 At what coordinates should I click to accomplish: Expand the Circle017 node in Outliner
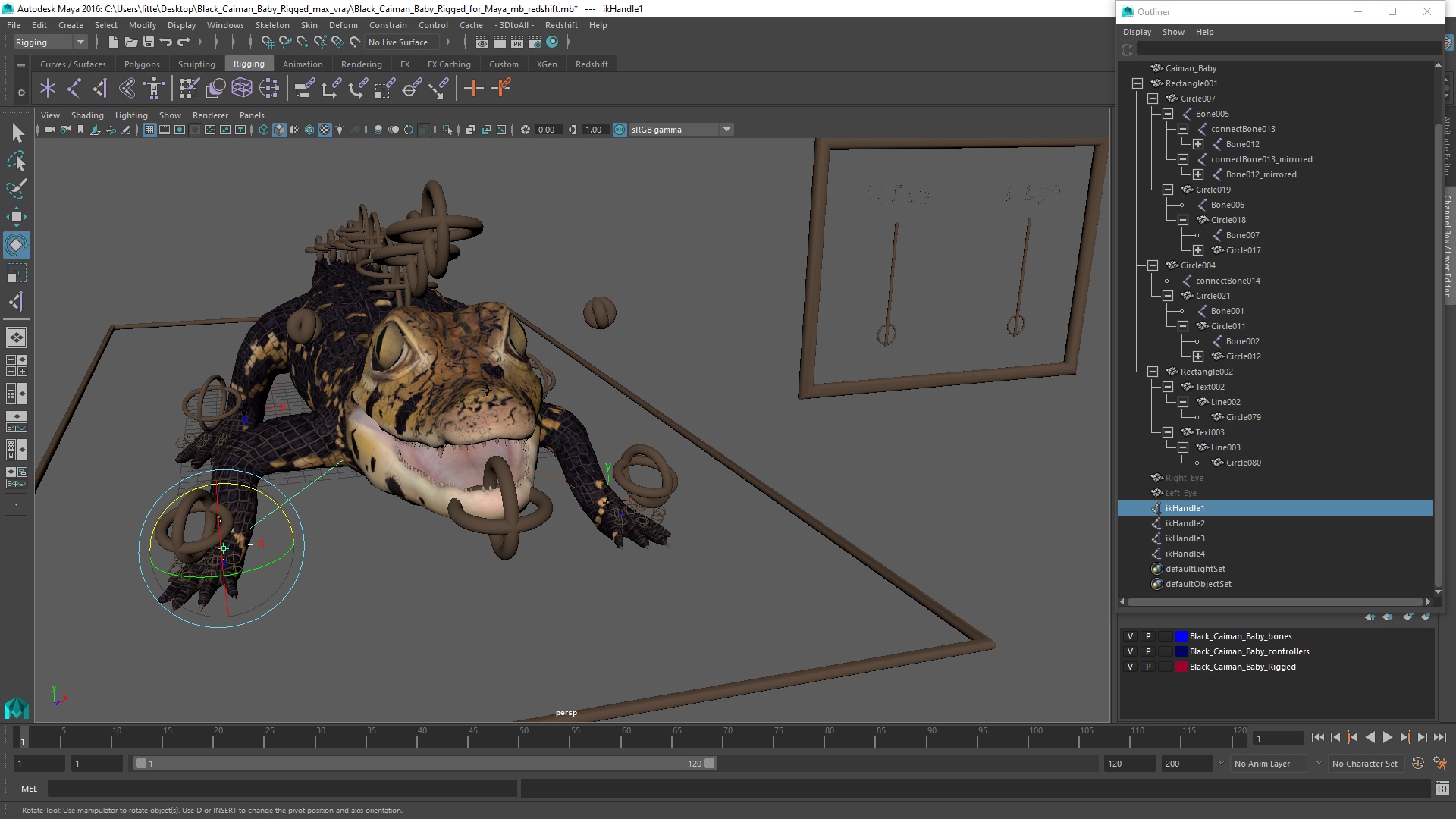(x=1198, y=250)
